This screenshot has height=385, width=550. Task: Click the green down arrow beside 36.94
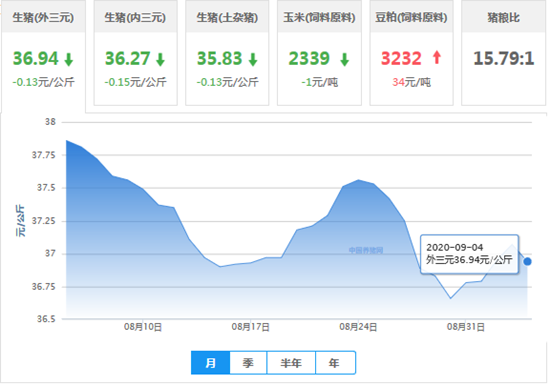(69, 59)
